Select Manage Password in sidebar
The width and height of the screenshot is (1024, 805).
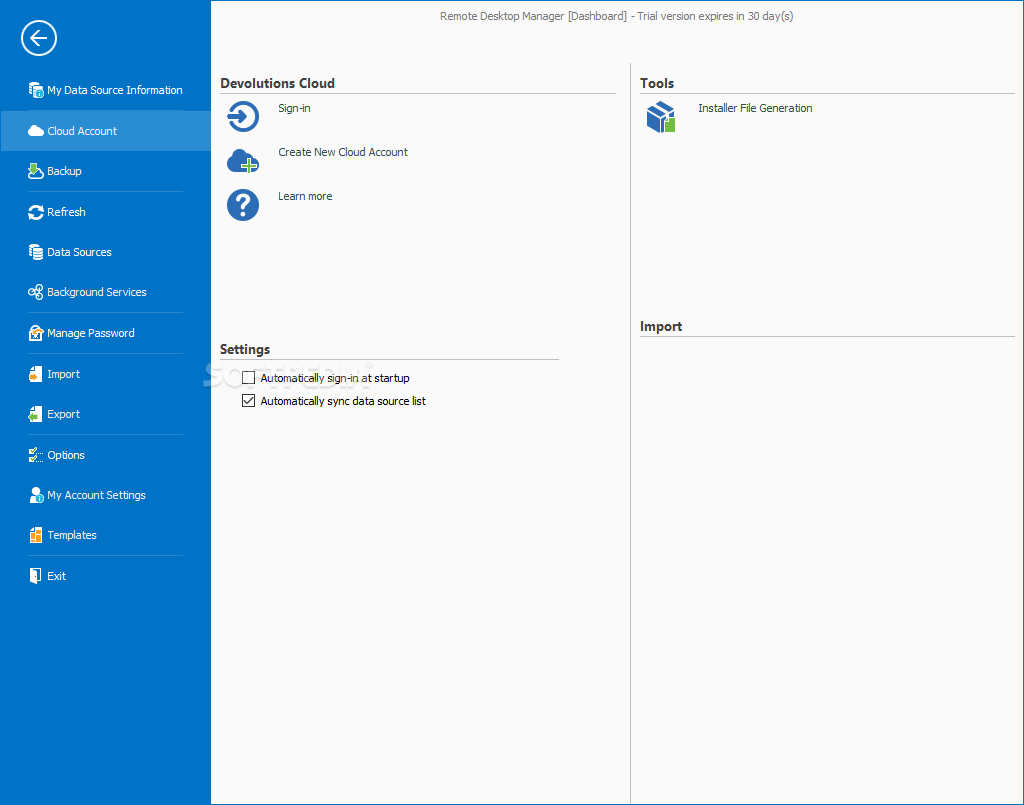(x=106, y=333)
